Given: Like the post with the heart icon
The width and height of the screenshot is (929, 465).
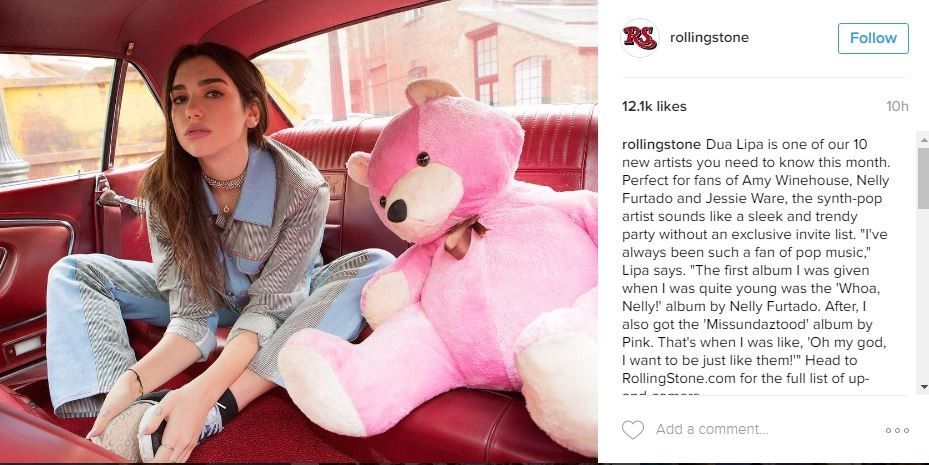Looking at the screenshot, I should tap(632, 430).
